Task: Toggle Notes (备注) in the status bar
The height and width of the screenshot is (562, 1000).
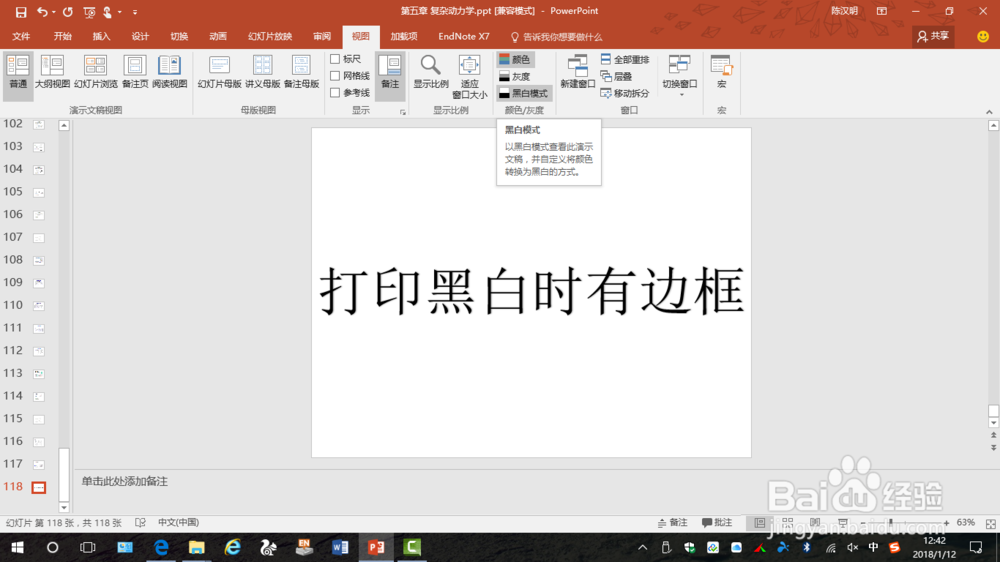Action: tap(673, 522)
